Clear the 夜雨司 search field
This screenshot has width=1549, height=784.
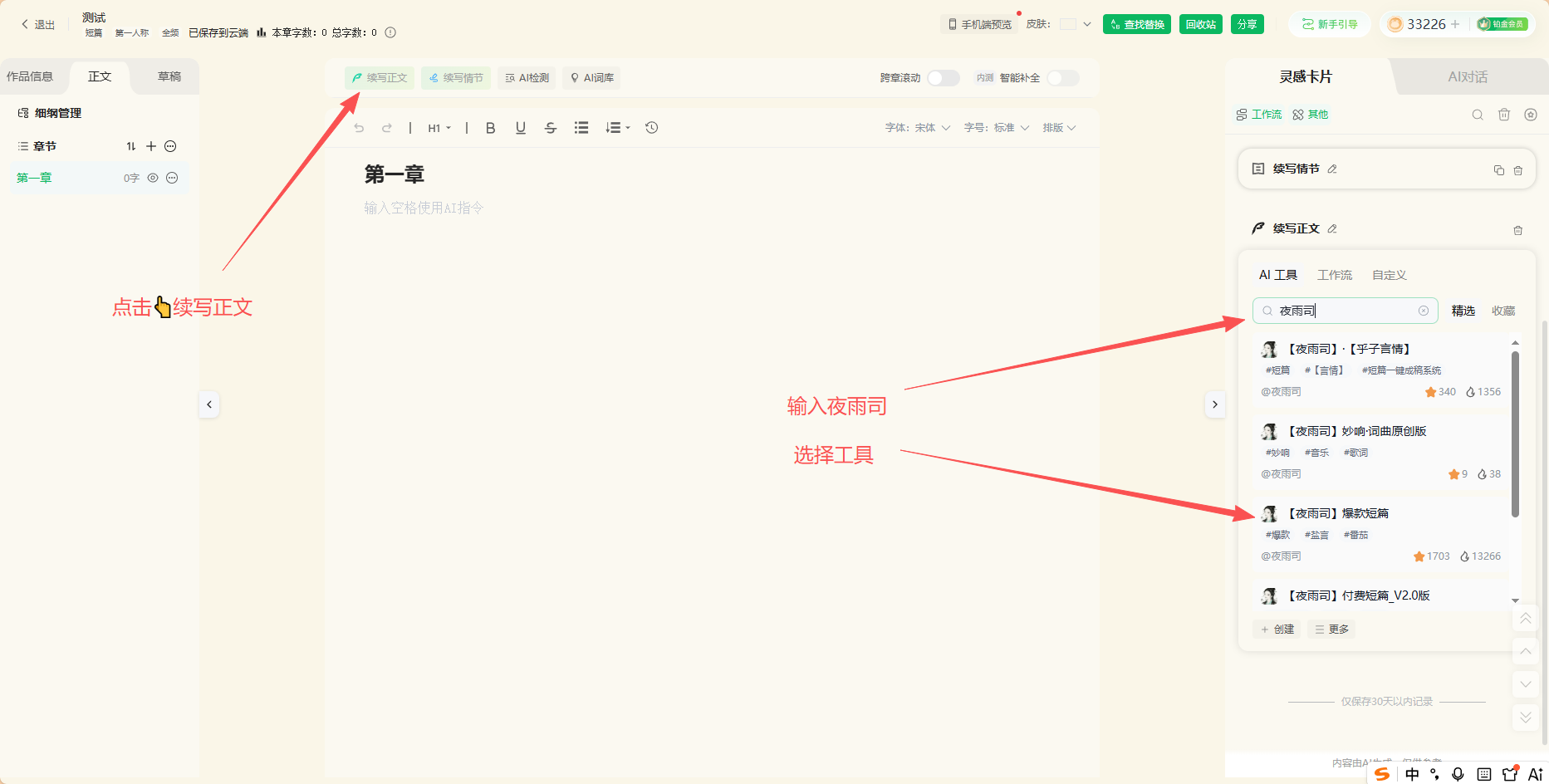(x=1424, y=311)
